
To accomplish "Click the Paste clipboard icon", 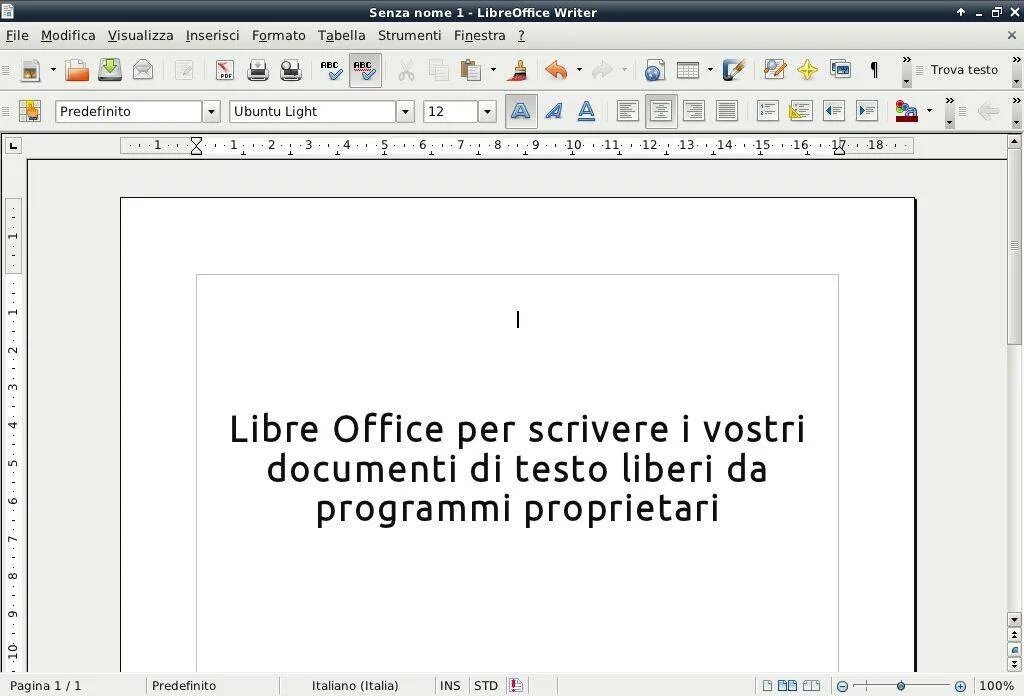I will coord(470,70).
